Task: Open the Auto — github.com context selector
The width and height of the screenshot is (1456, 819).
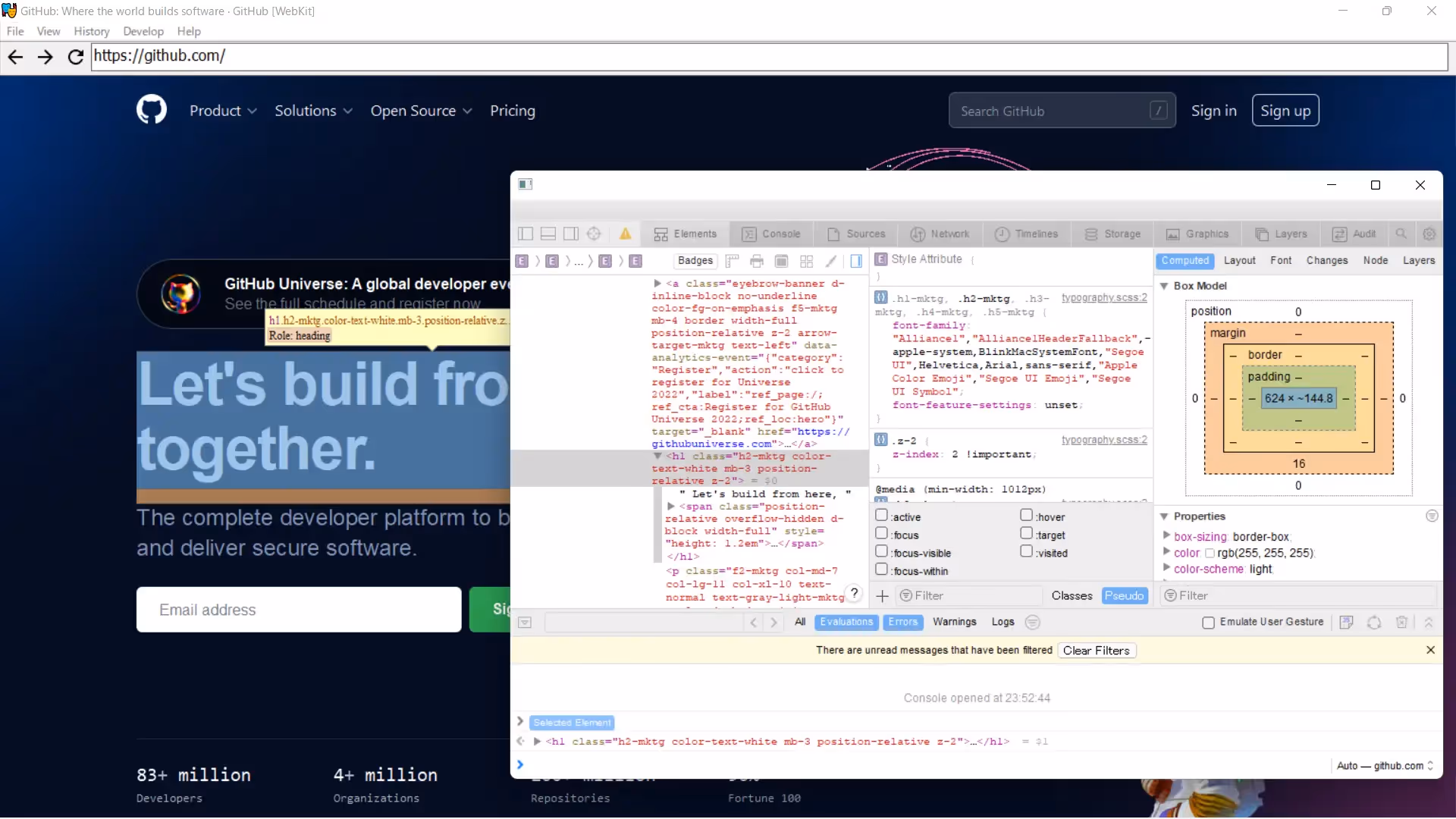Action: (1385, 766)
